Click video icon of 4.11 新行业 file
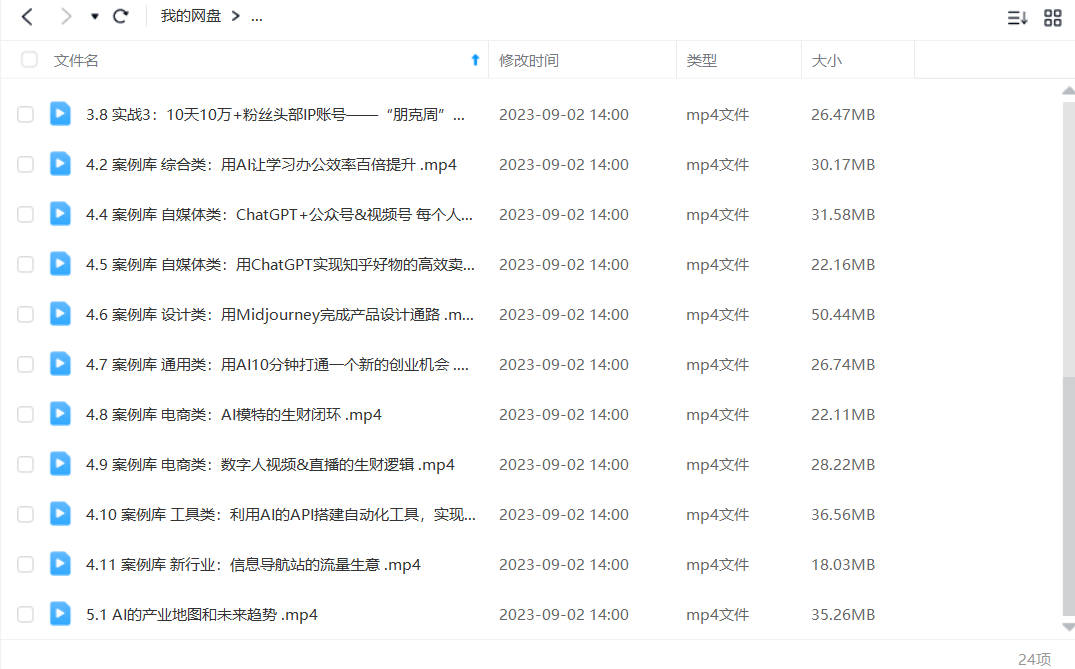 60,564
